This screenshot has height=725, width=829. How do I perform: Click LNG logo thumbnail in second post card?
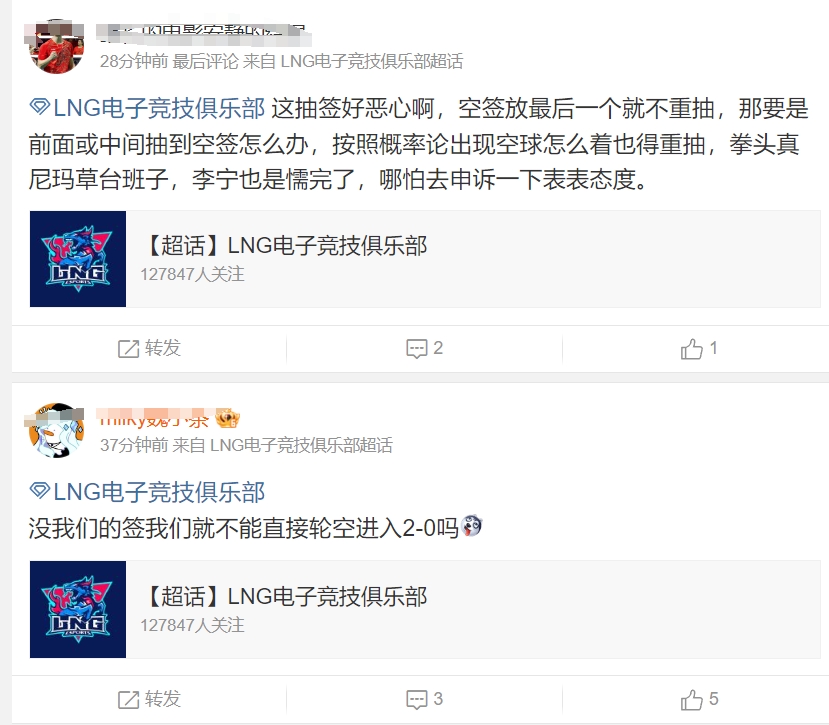click(78, 609)
